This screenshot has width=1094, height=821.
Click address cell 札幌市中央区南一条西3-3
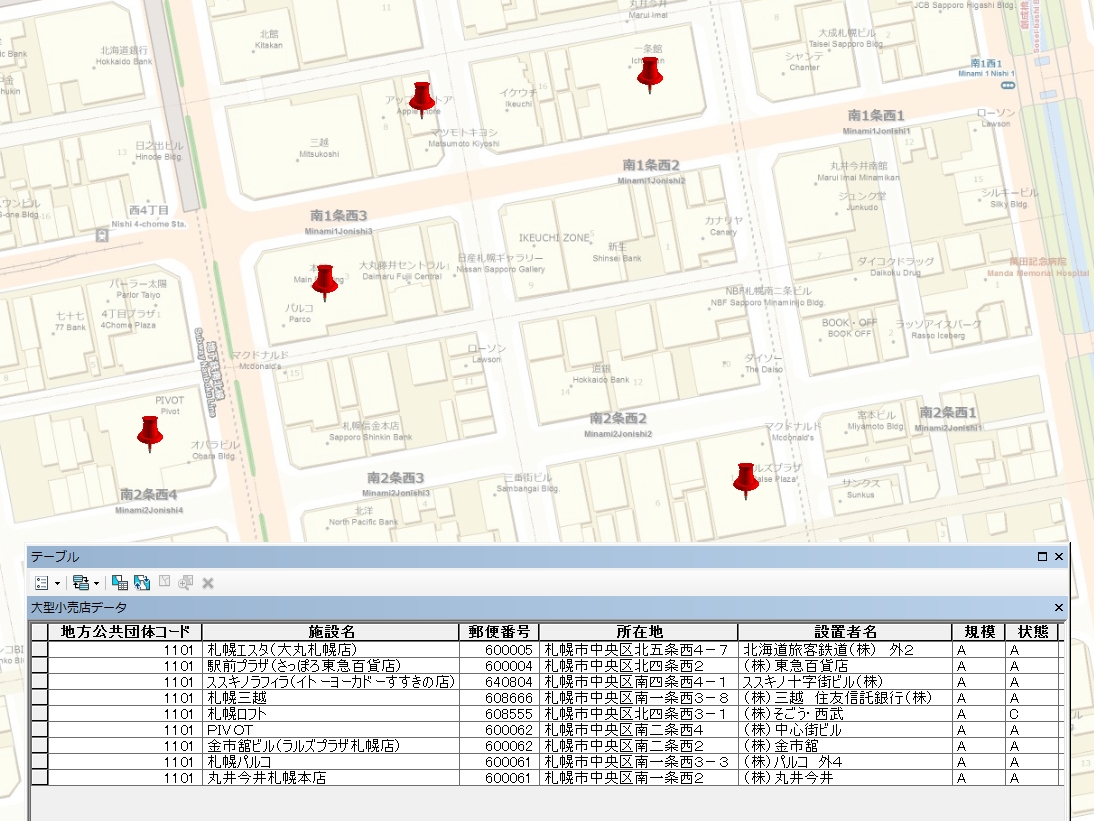click(638, 762)
